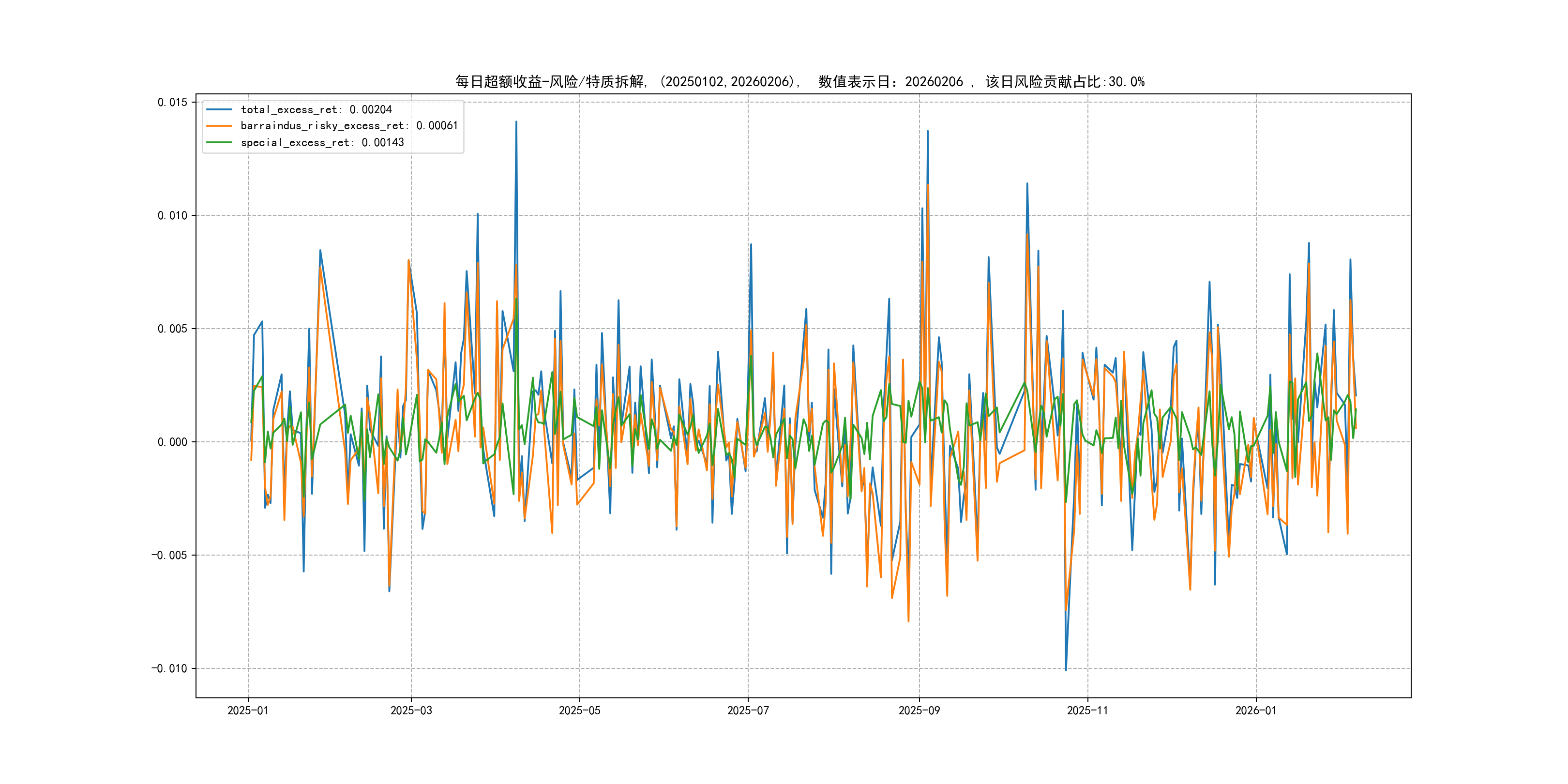Image resolution: width=1568 pixels, height=784 pixels.
Task: Click the 0.015 y-axis tick label
Action: coord(172,102)
